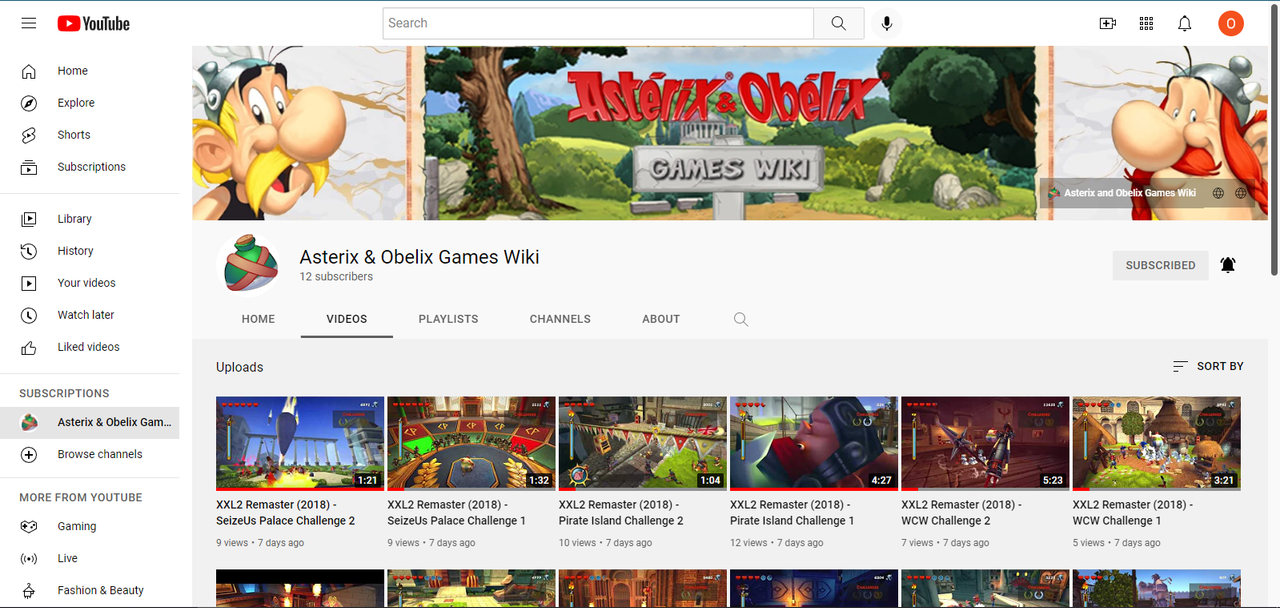Screen dimensions: 1280x608
Task: Open Explore in sidebar
Action: click(90, 103)
